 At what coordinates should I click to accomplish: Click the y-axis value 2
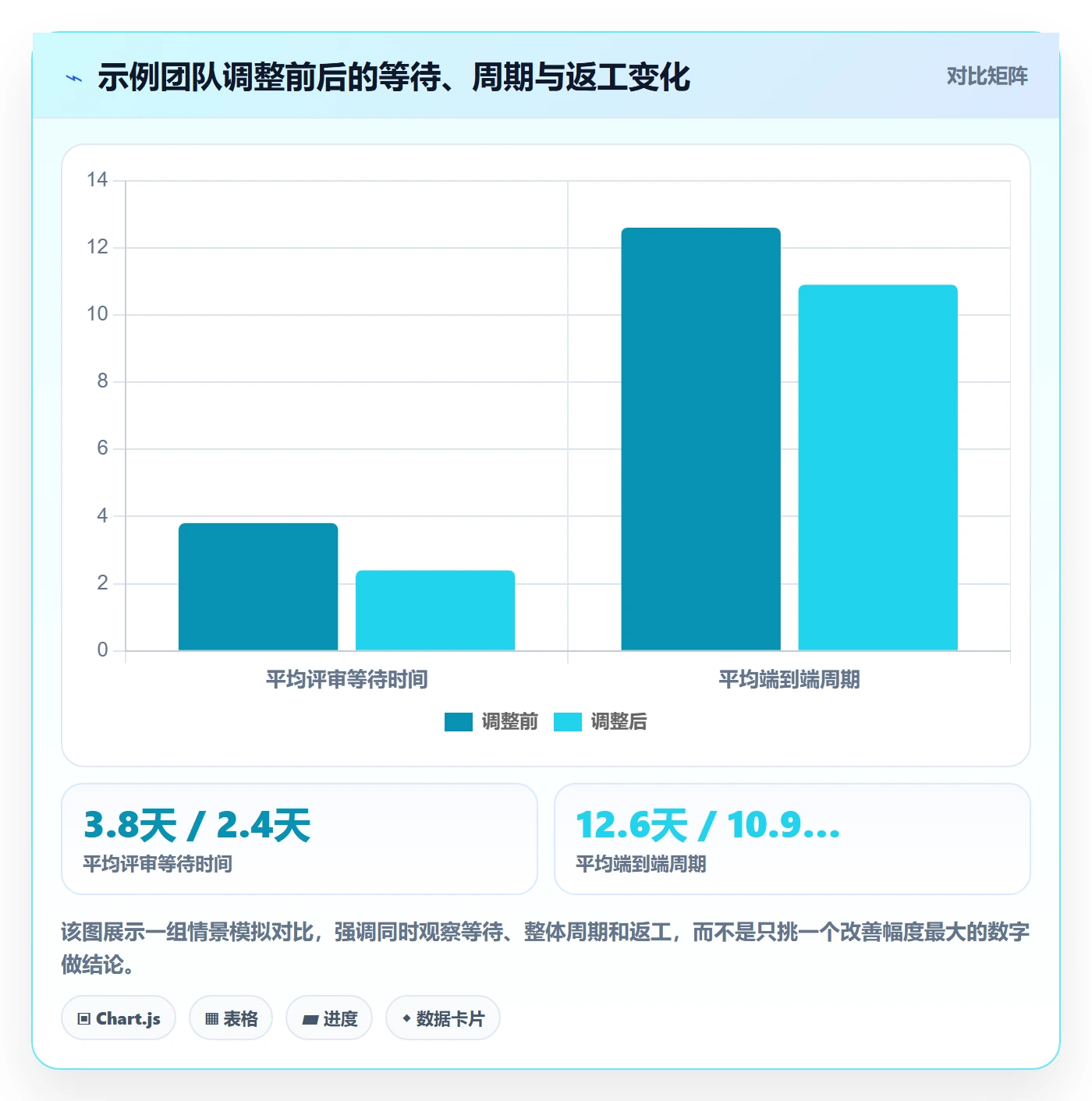(x=102, y=583)
